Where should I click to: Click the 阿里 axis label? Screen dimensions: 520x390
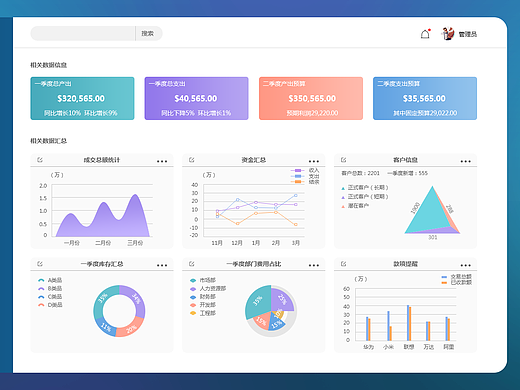(449, 347)
